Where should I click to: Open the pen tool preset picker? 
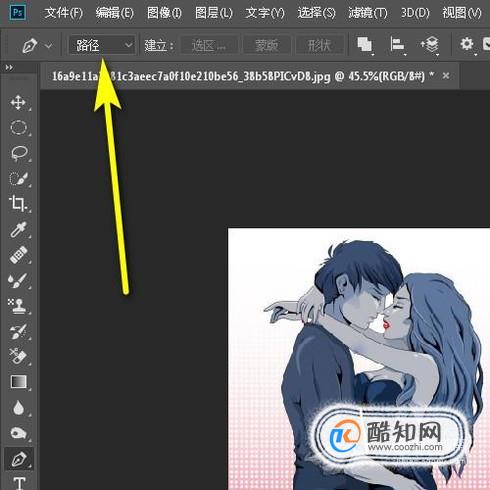click(37, 45)
